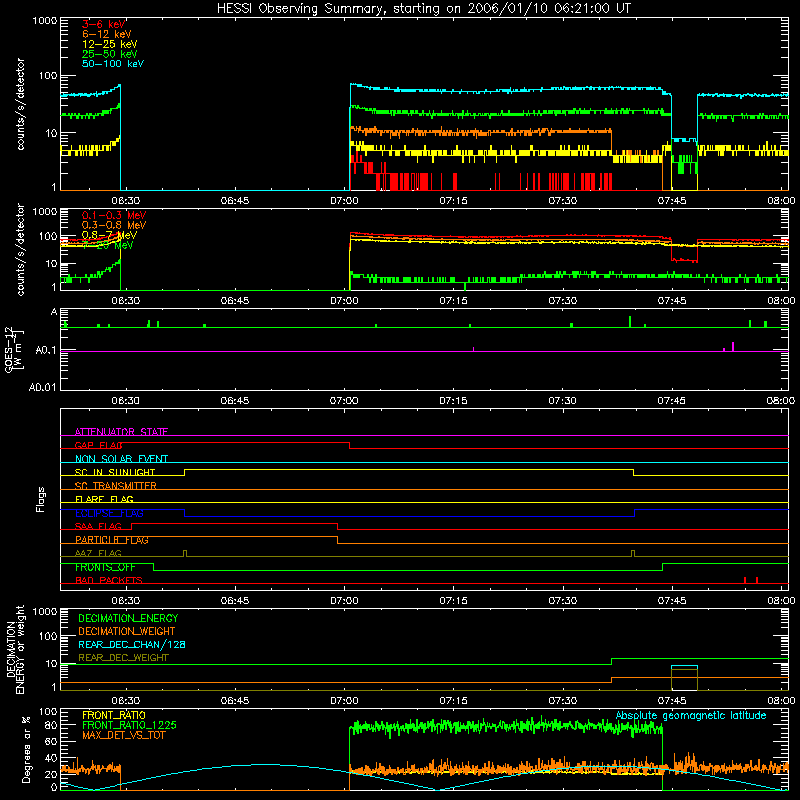Select the GAP_FLAG label
Image resolution: width=800 pixels, height=800 pixels.
click(x=98, y=445)
